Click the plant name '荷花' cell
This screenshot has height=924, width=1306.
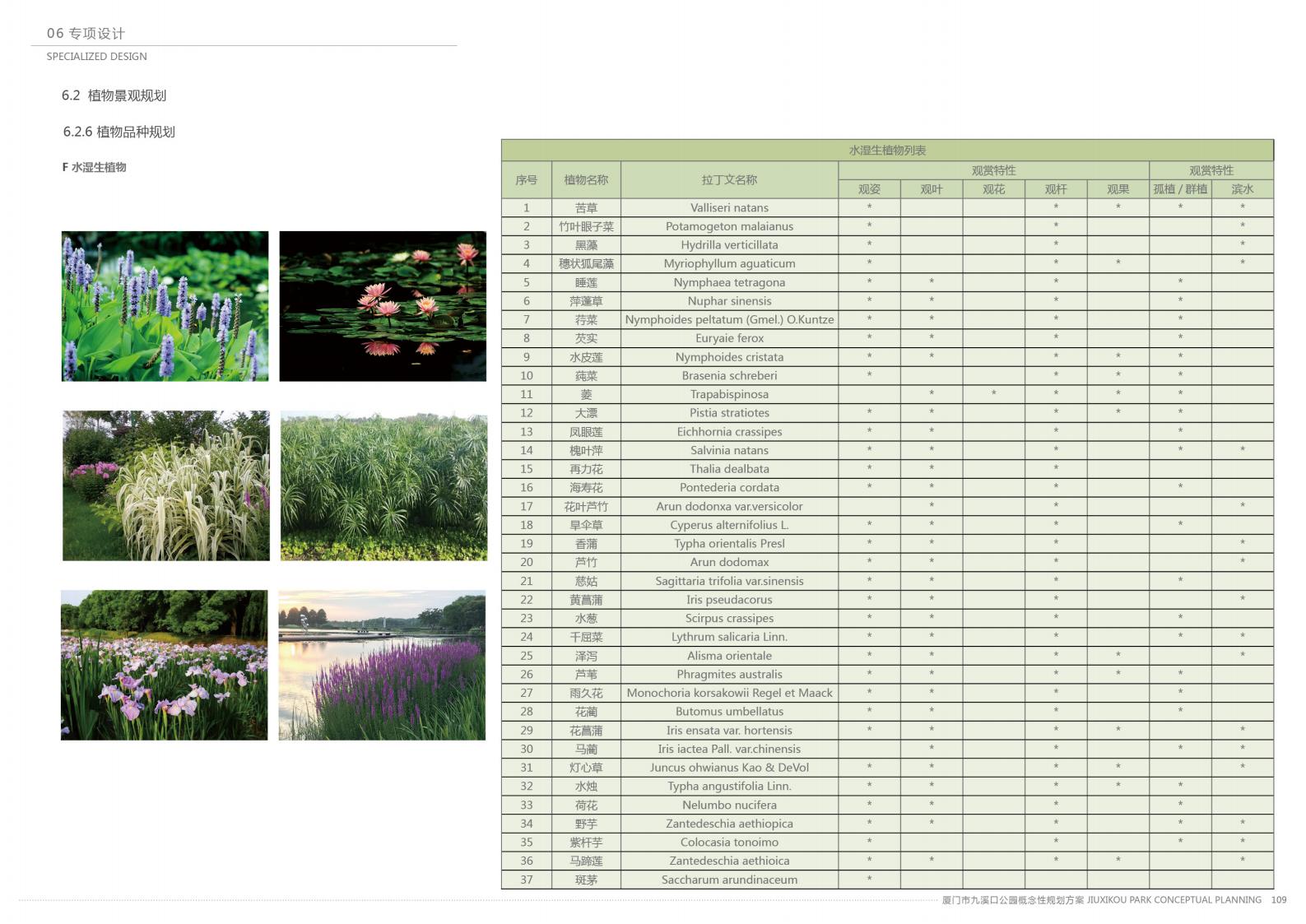click(x=586, y=805)
